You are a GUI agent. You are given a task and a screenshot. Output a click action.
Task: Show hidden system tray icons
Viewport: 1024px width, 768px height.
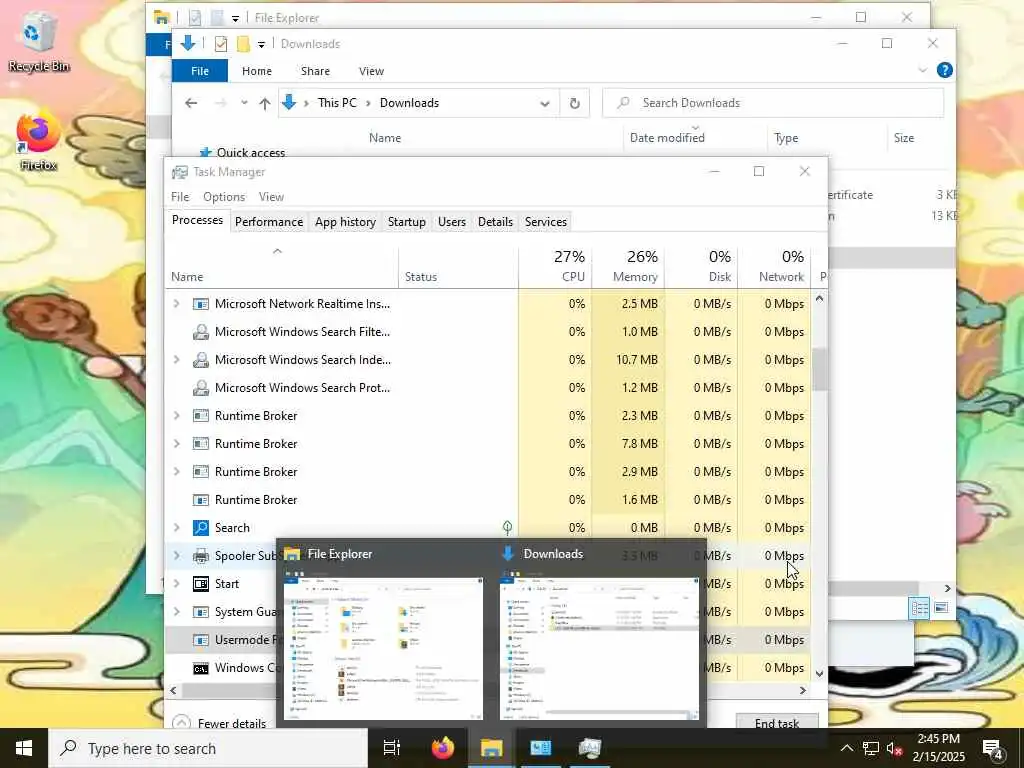(x=846, y=748)
